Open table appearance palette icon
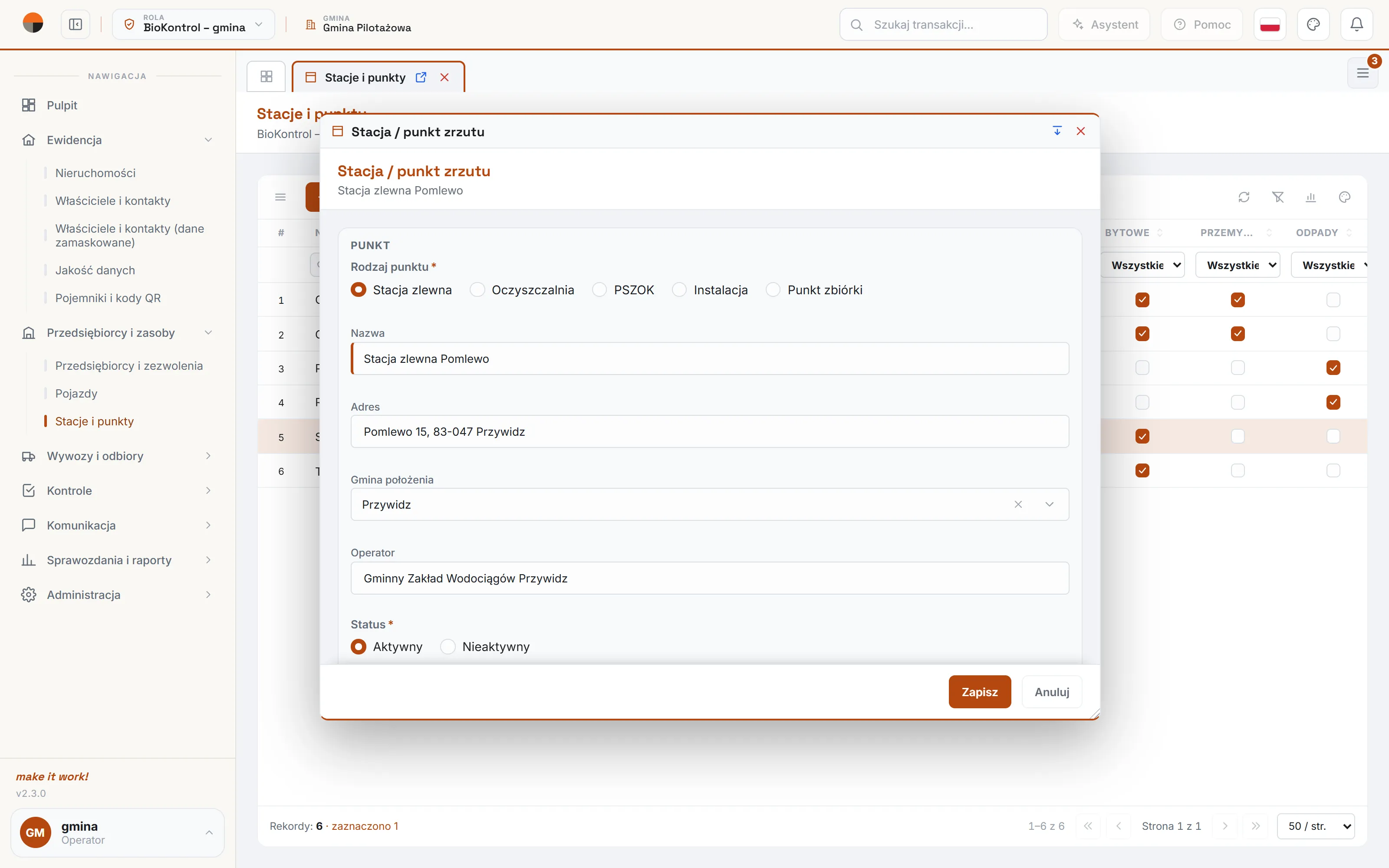Screen dimensions: 1389x868 click(x=1344, y=197)
